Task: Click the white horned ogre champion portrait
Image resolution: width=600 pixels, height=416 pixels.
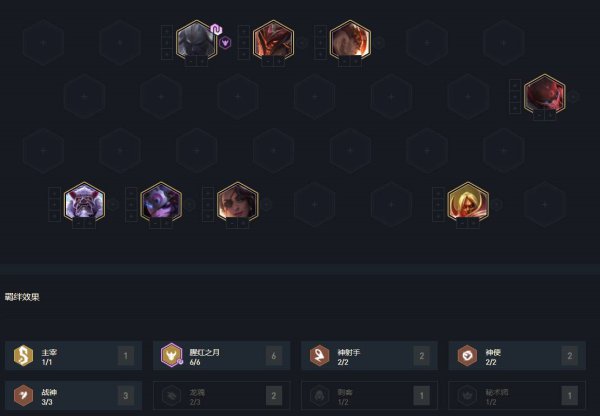Action: 84,202
